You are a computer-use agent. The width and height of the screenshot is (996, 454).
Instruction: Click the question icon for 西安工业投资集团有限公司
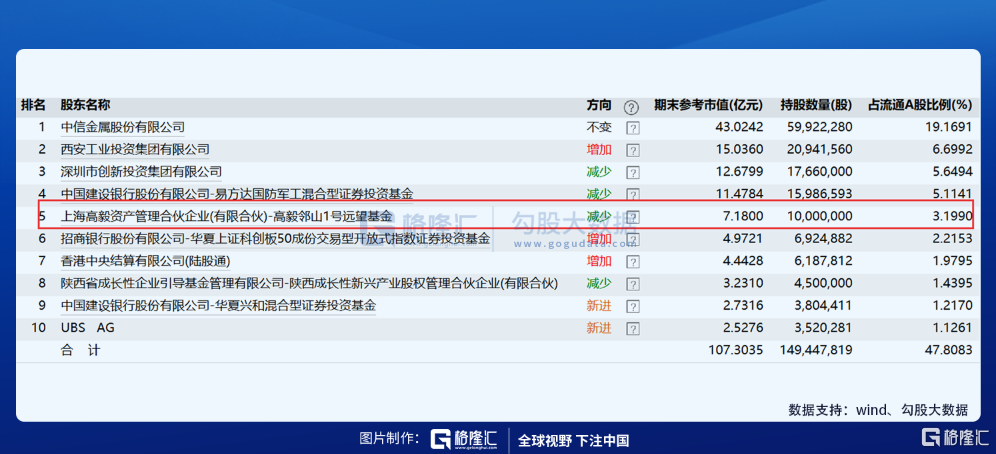click(633, 150)
